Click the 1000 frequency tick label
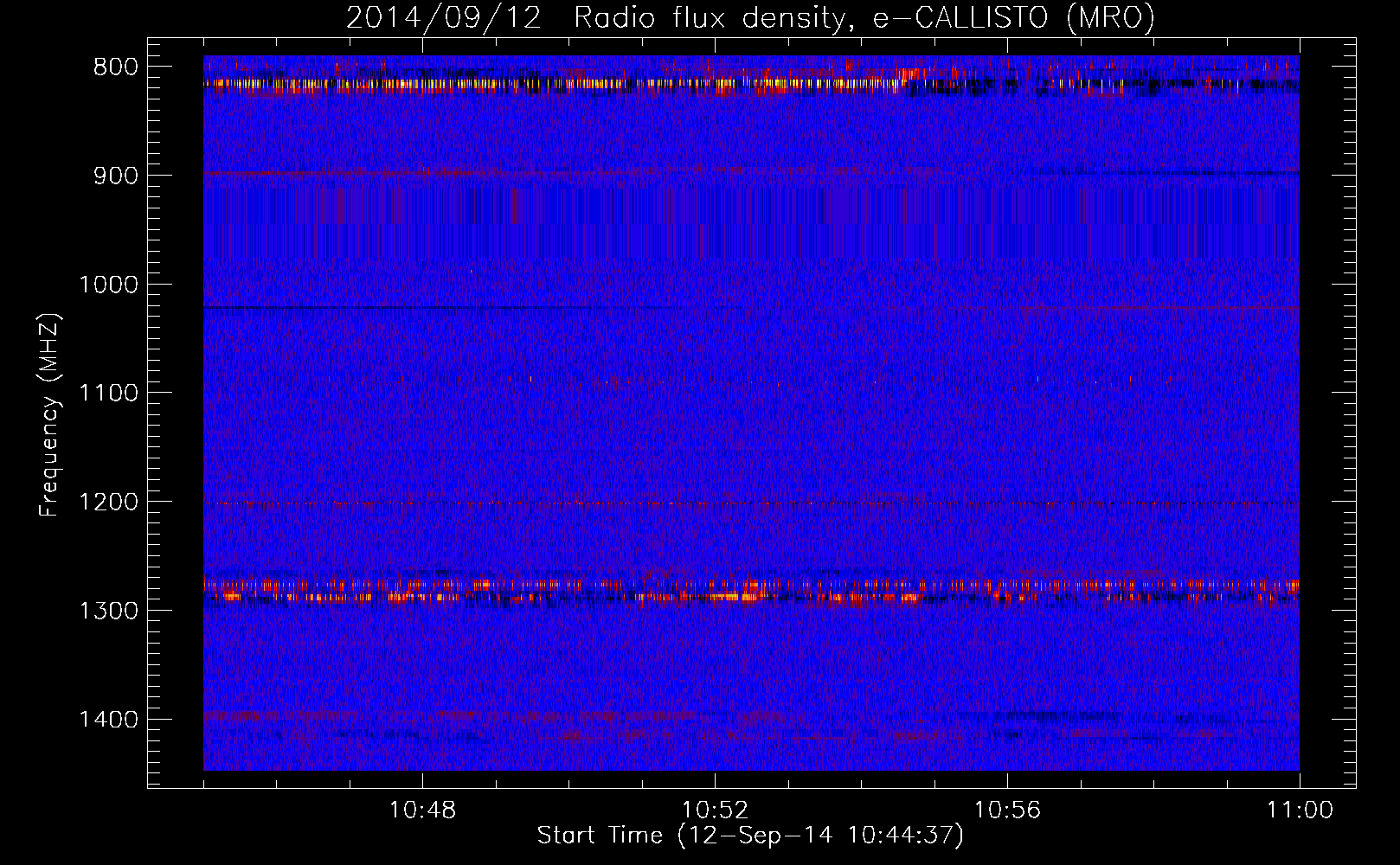1400x865 pixels. pos(109,285)
